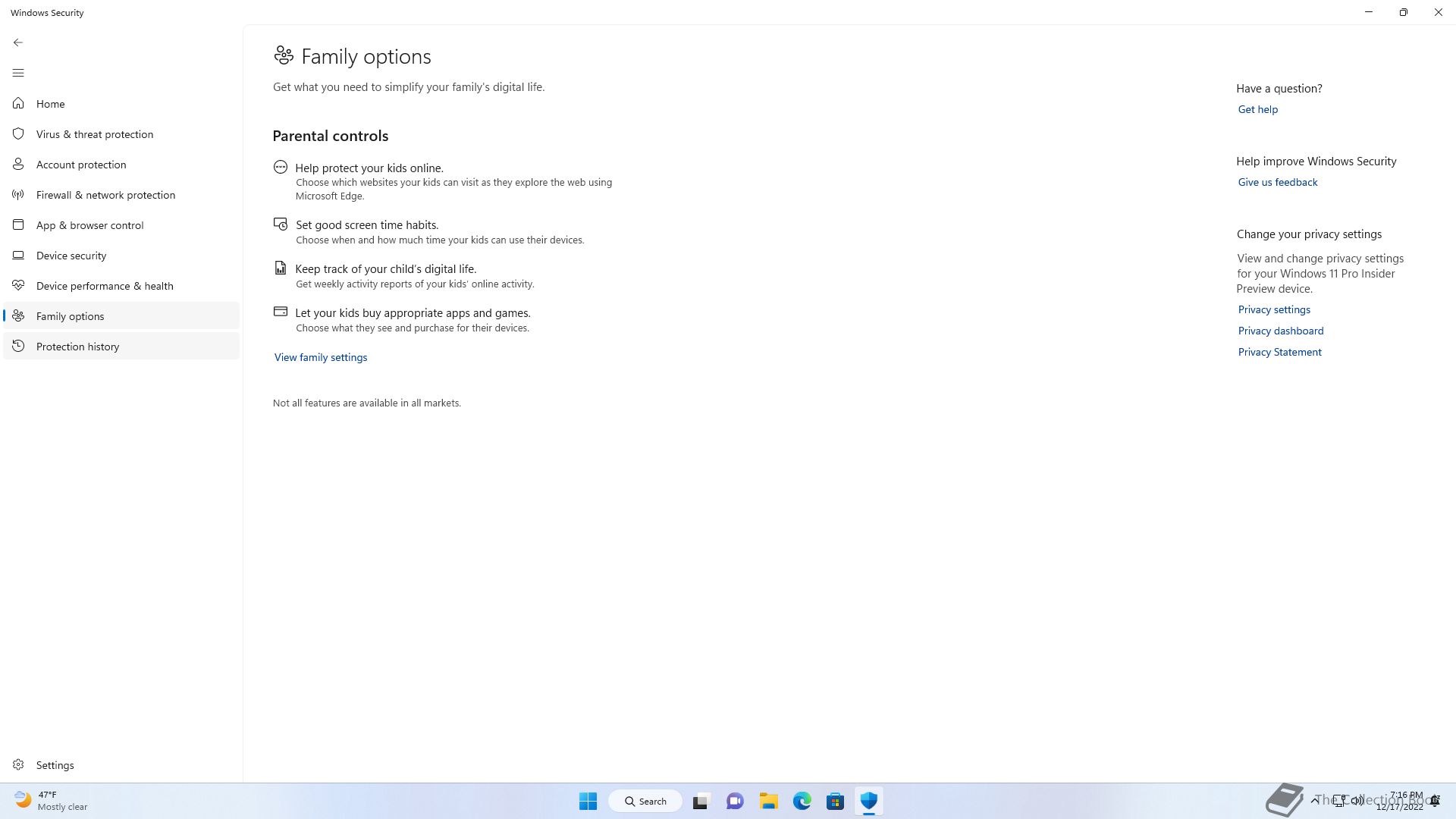1456x819 pixels.
Task: Click Give us feedback link
Action: [x=1278, y=182]
